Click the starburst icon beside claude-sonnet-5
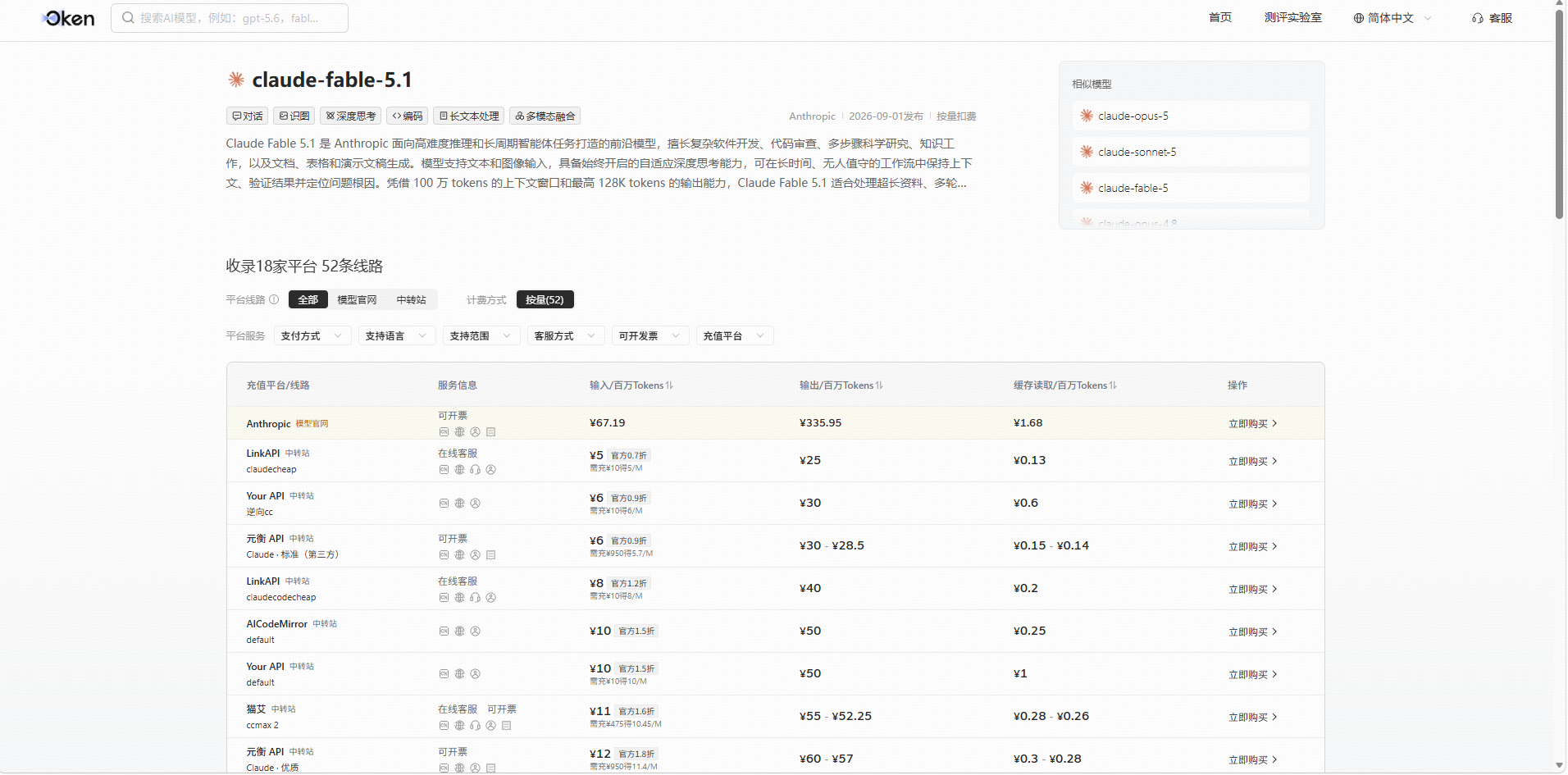The height and width of the screenshot is (775, 1568). point(1087,152)
